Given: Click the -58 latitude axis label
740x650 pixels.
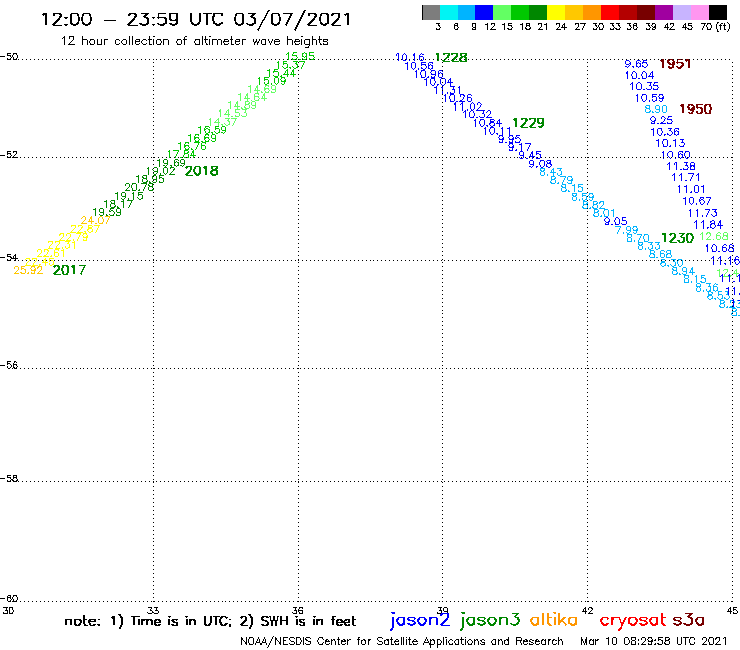Looking at the screenshot, I should (x=9, y=479).
